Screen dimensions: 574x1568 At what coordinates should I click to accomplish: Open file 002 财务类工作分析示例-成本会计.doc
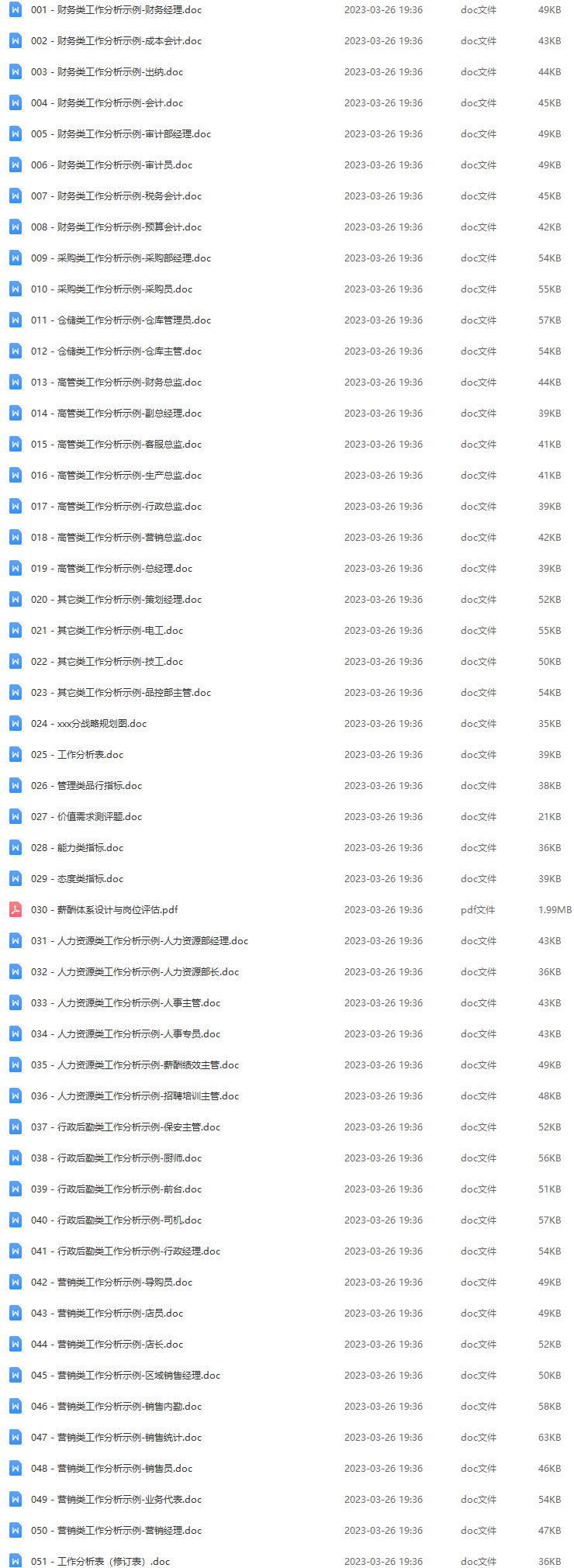point(116,41)
